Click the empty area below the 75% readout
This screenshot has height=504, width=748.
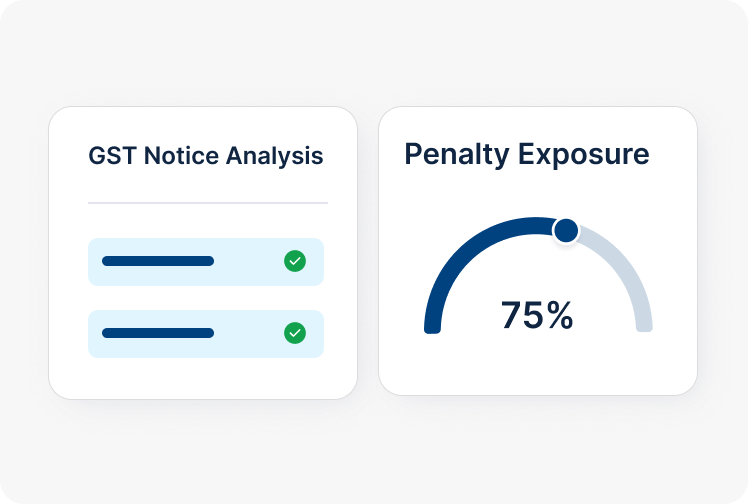tap(537, 365)
